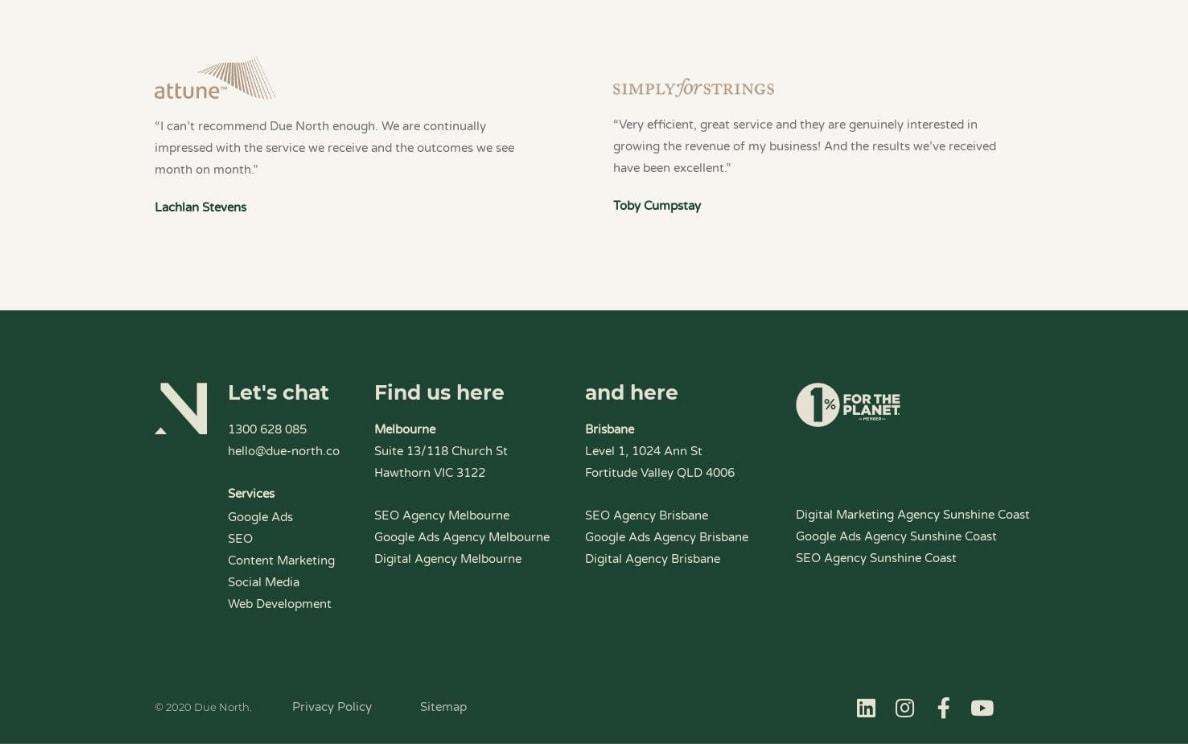
Task: Click the Simply for Strings logo
Action: click(x=693, y=88)
